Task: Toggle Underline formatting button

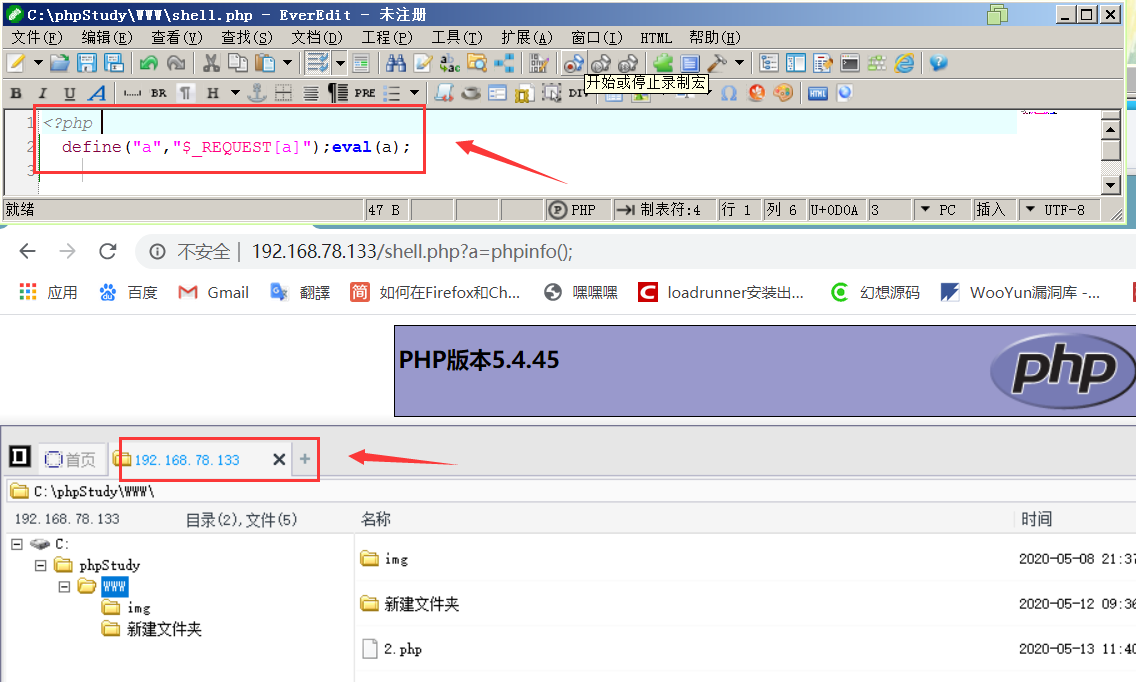Action: coord(70,93)
